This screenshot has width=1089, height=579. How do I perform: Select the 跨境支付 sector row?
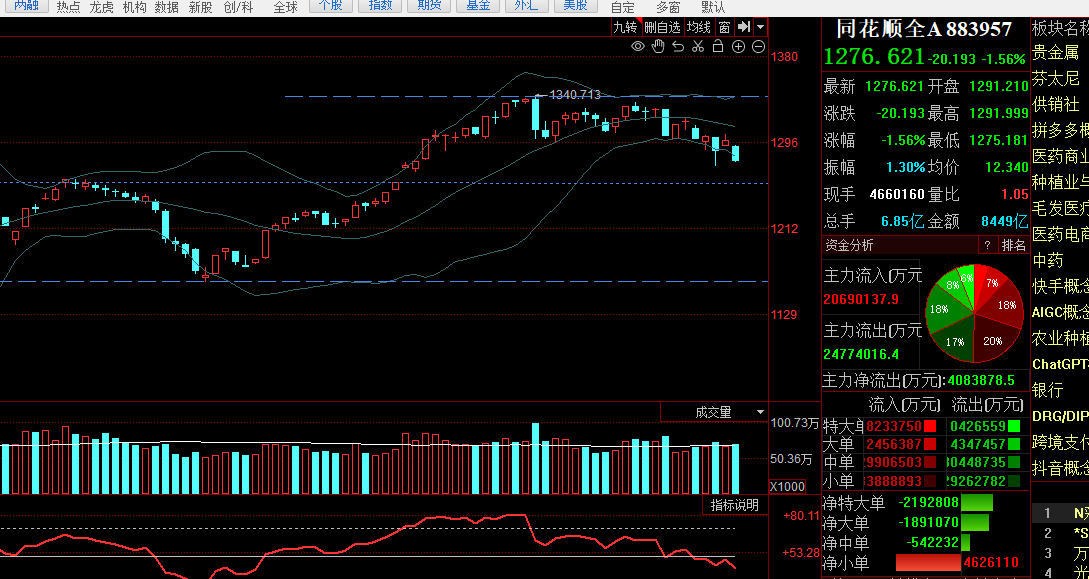click(1061, 443)
